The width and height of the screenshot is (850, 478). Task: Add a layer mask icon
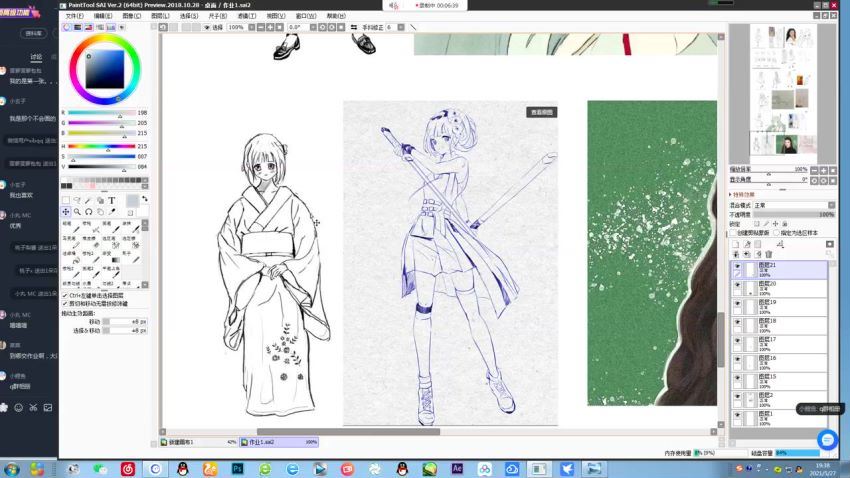point(830,244)
